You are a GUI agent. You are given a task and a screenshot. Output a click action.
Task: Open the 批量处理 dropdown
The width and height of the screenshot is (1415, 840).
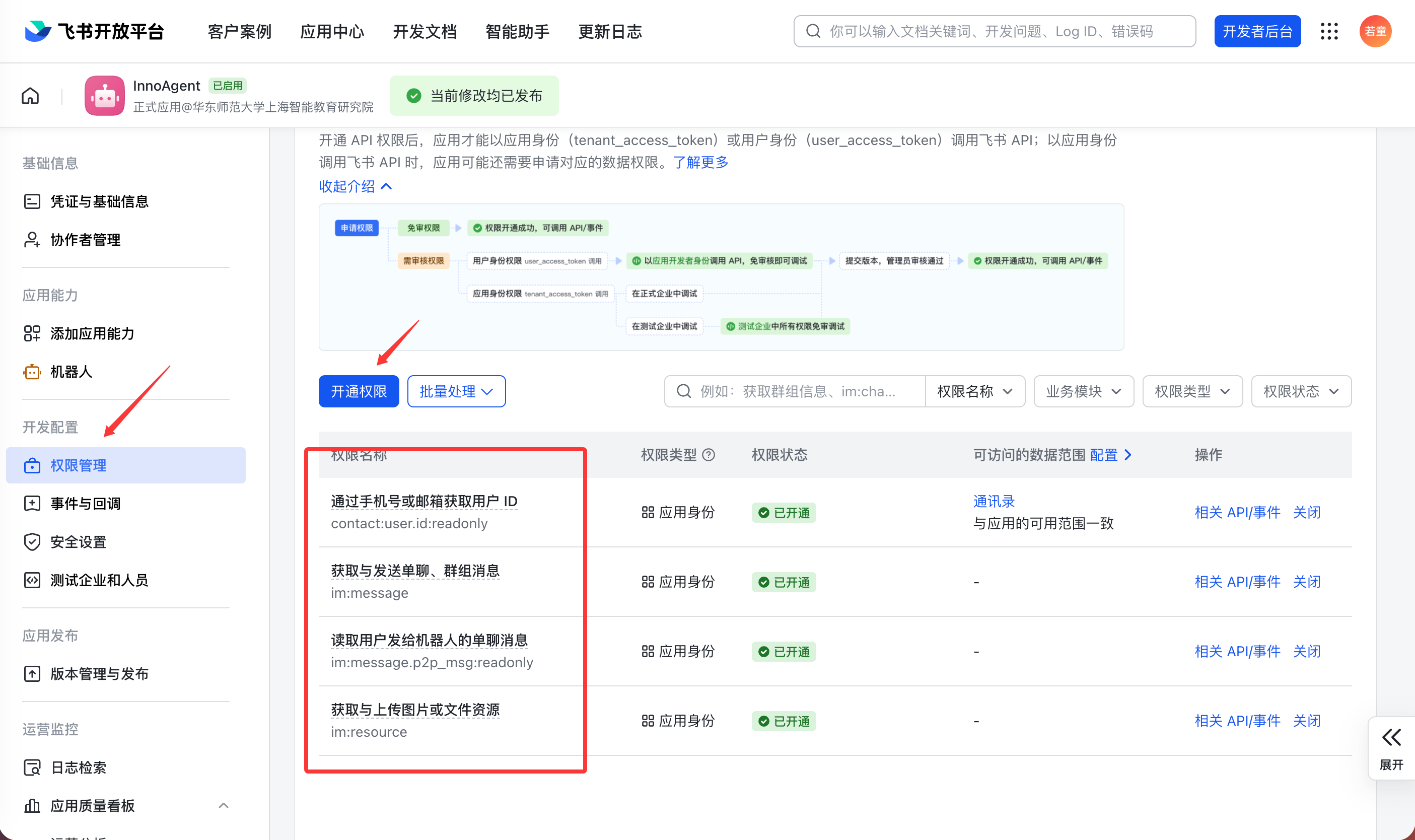[456, 391]
